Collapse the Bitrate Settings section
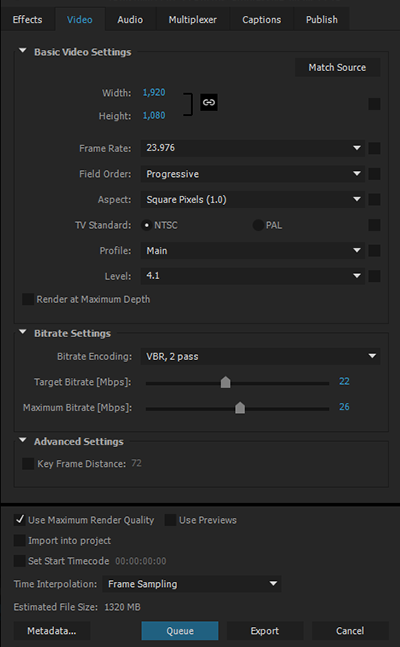This screenshot has height=647, width=400. (23, 332)
